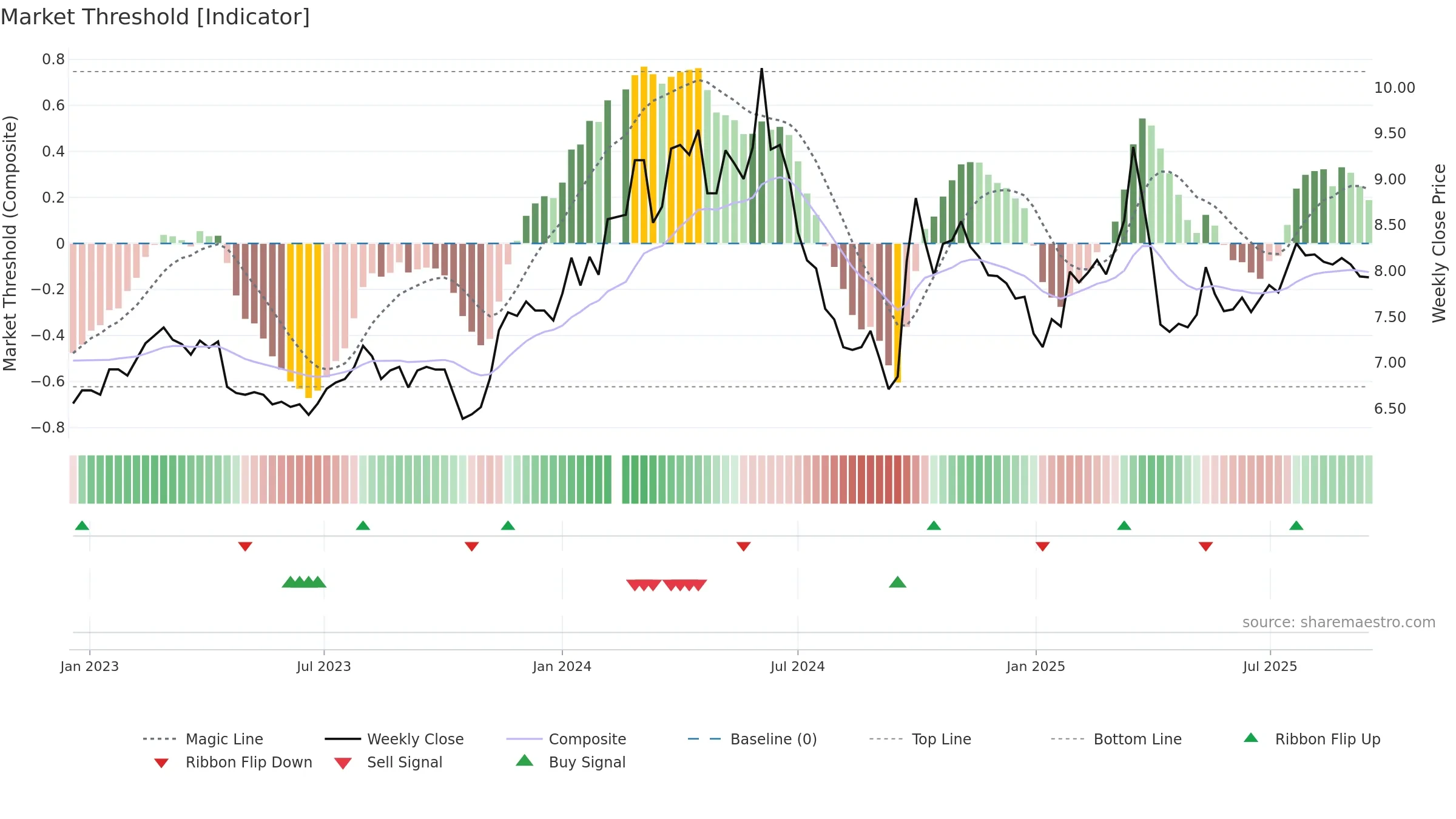The height and width of the screenshot is (819, 1456).
Task: Click the Jul 2024 x-axis label
Action: coord(798,666)
